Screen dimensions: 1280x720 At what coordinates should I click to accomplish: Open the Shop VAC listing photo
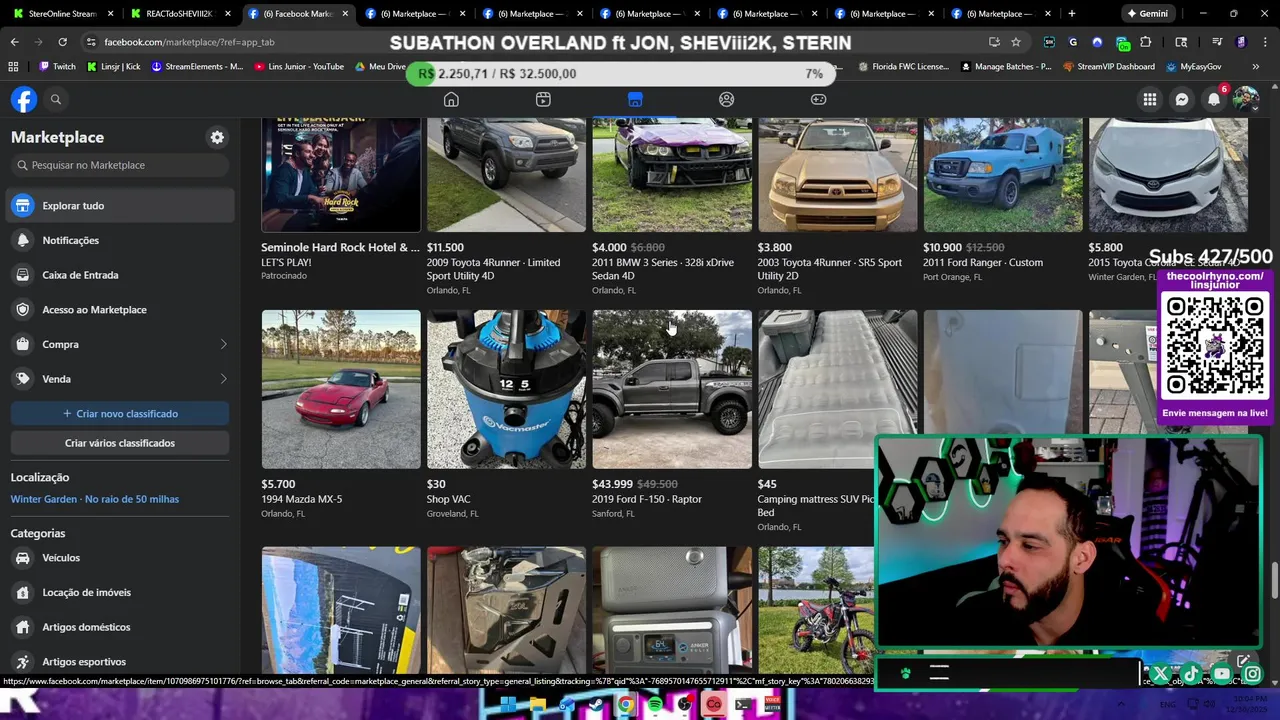point(506,389)
